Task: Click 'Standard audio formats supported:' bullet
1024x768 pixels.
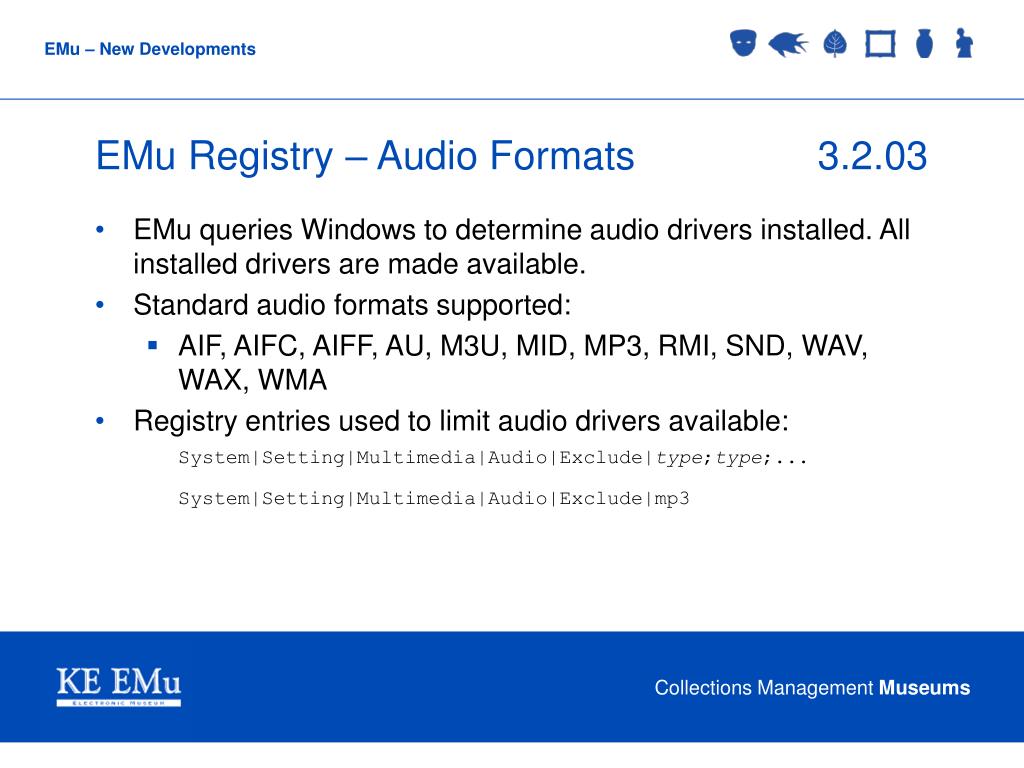Action: point(352,306)
